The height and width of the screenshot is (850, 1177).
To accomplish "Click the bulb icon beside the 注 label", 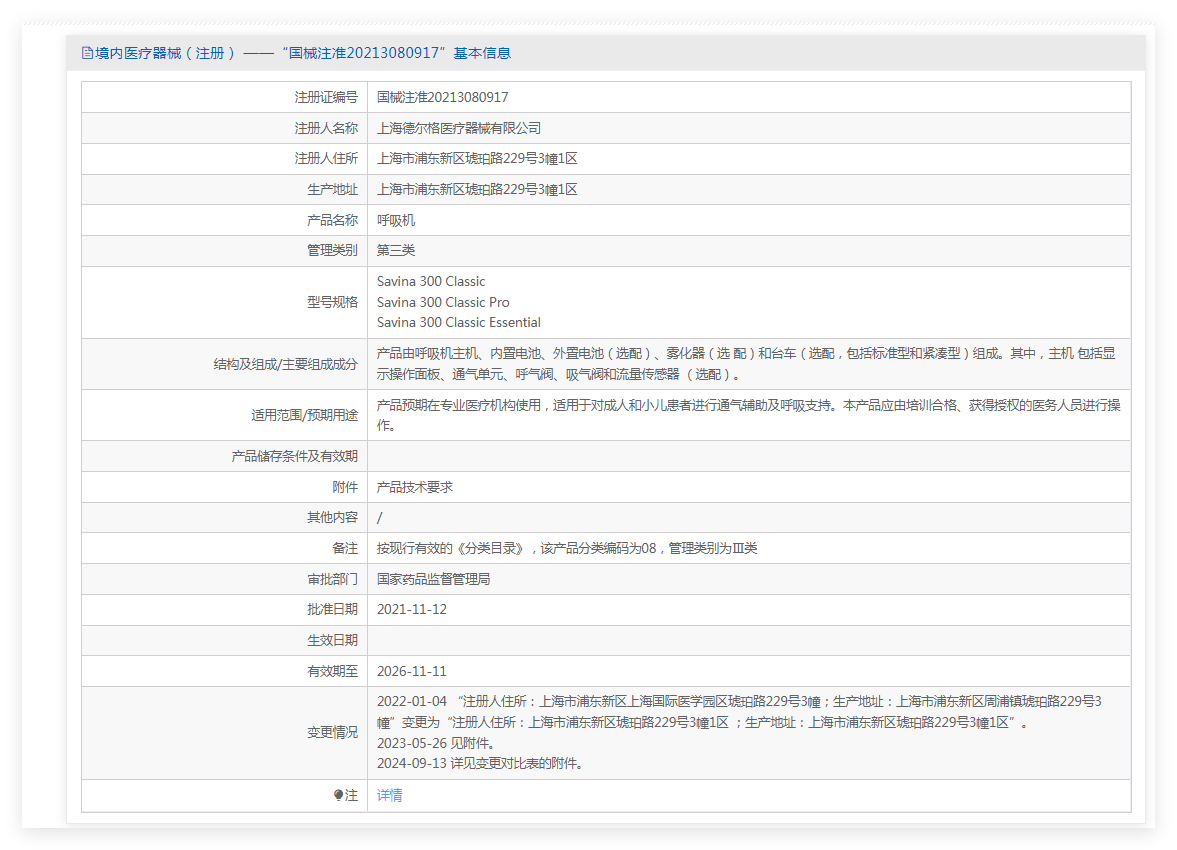I will 339,796.
